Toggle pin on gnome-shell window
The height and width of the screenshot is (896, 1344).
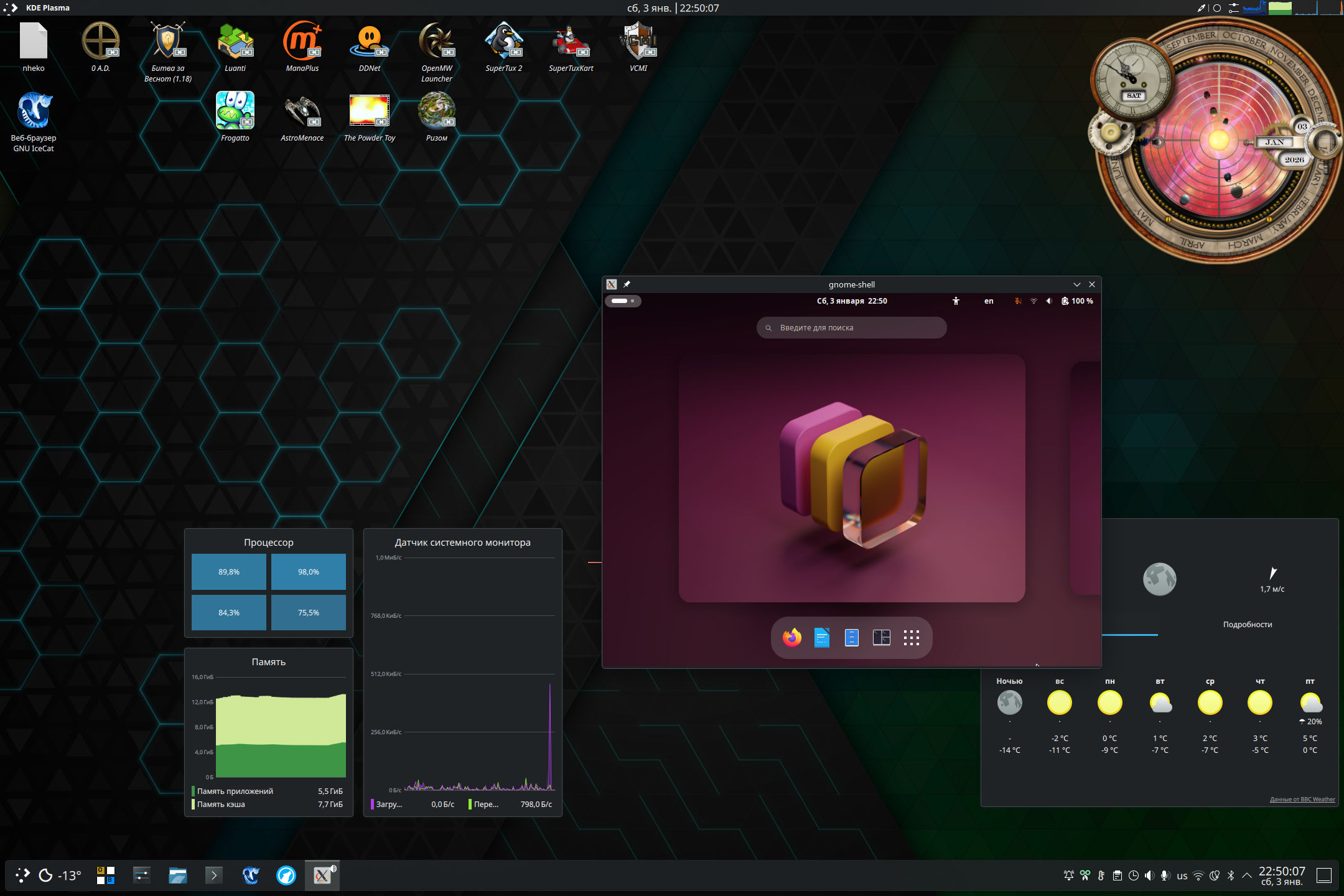coord(627,284)
